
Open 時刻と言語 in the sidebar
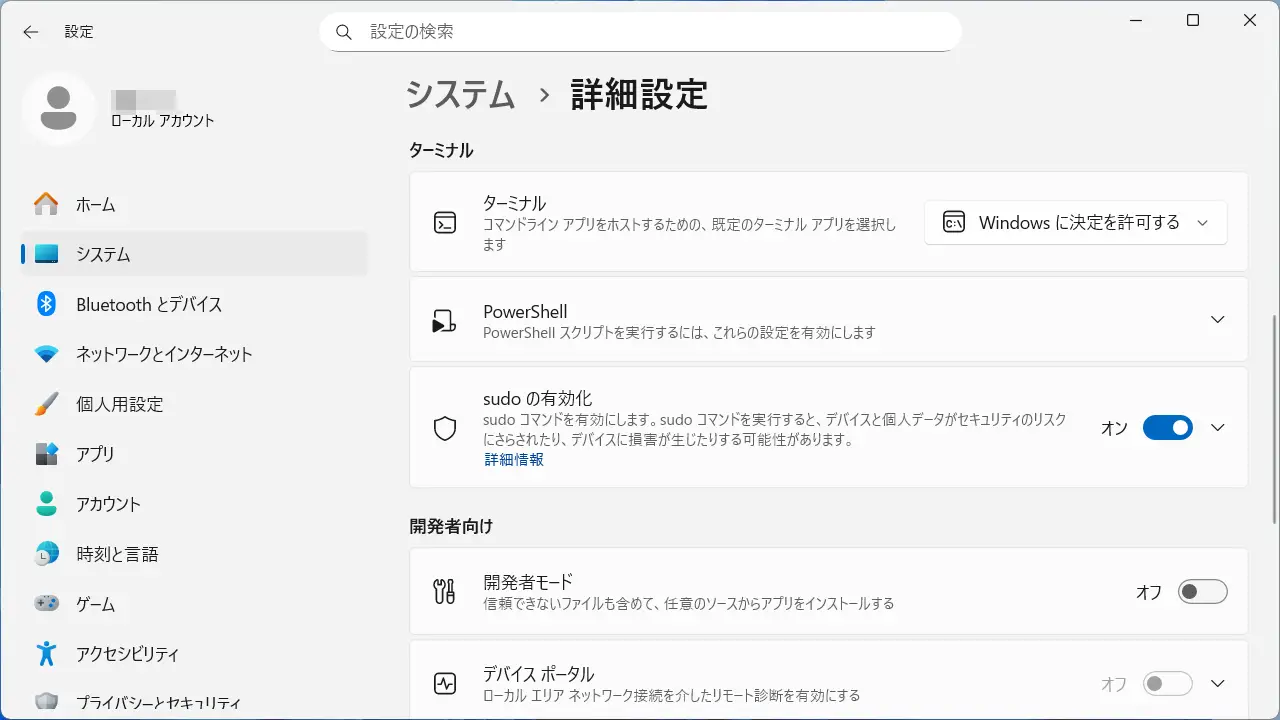(117, 554)
